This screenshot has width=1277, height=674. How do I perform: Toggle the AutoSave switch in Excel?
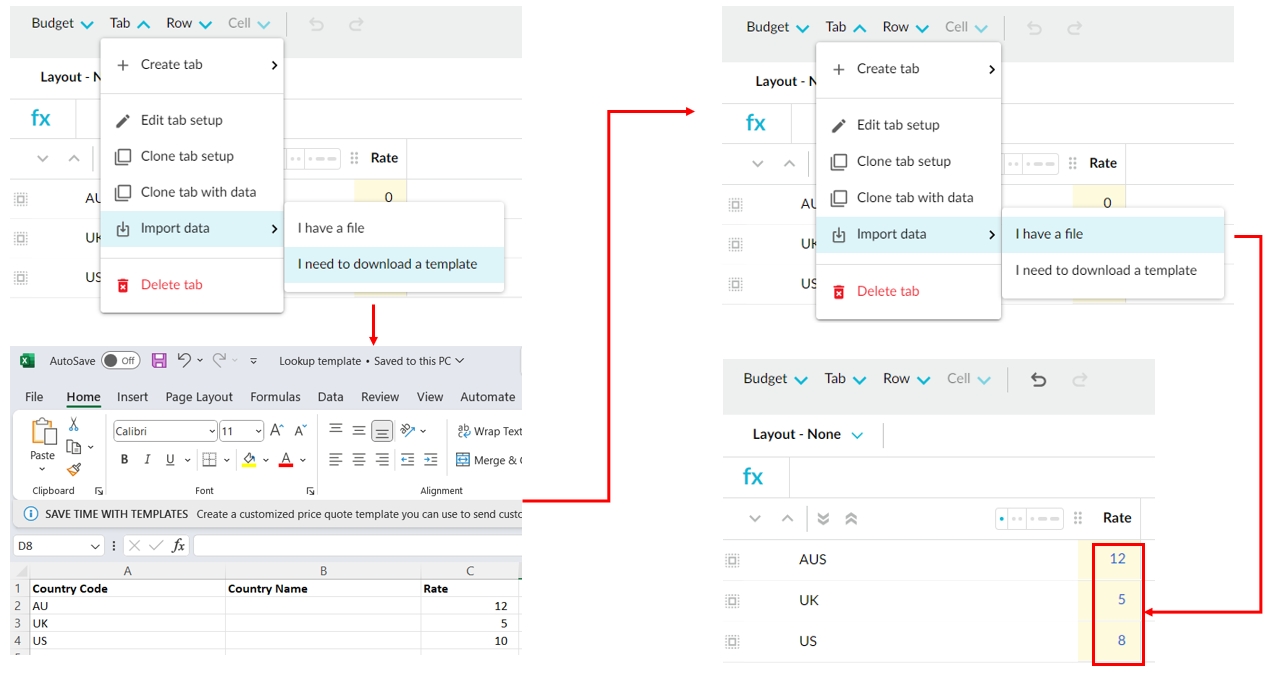pyautogui.click(x=120, y=361)
